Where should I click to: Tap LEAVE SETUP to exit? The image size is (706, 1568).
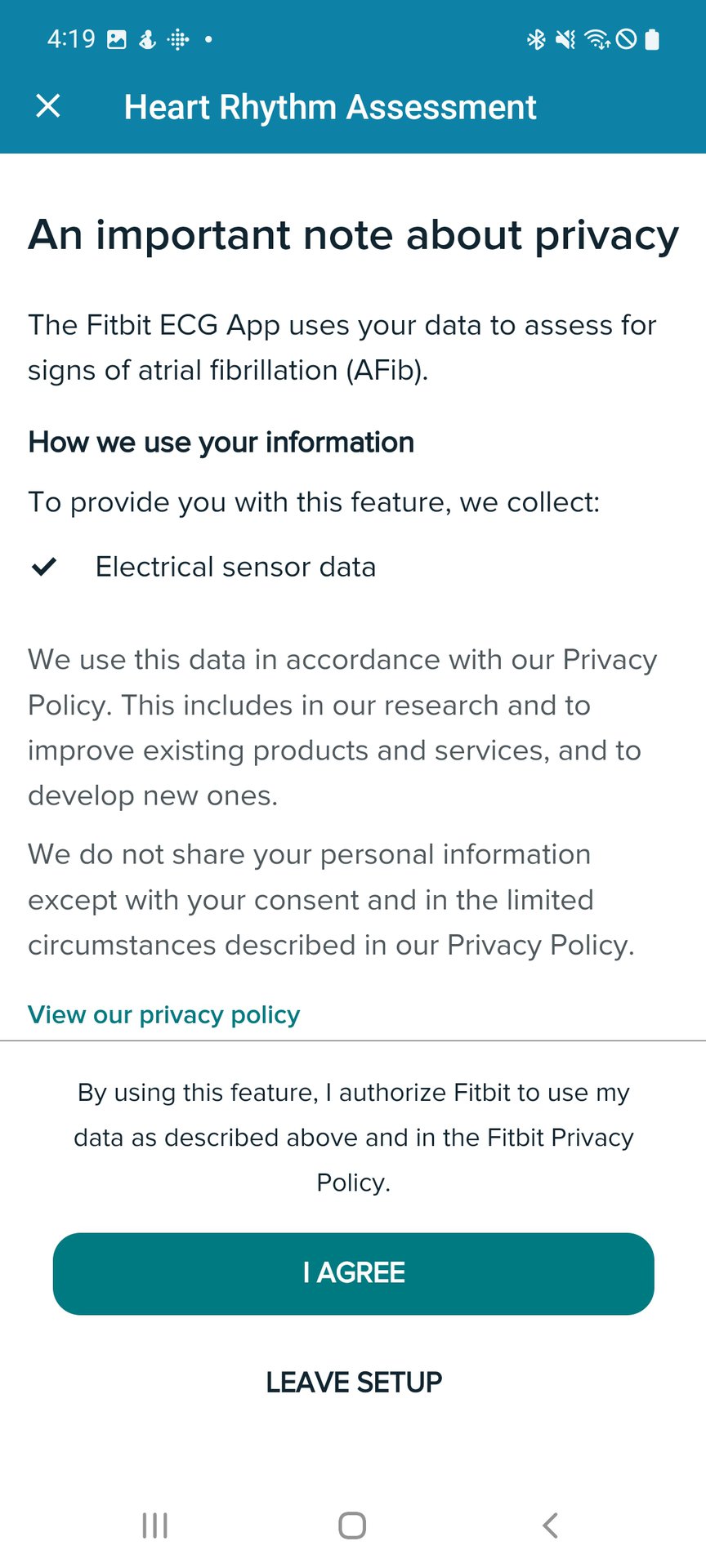(x=352, y=1382)
